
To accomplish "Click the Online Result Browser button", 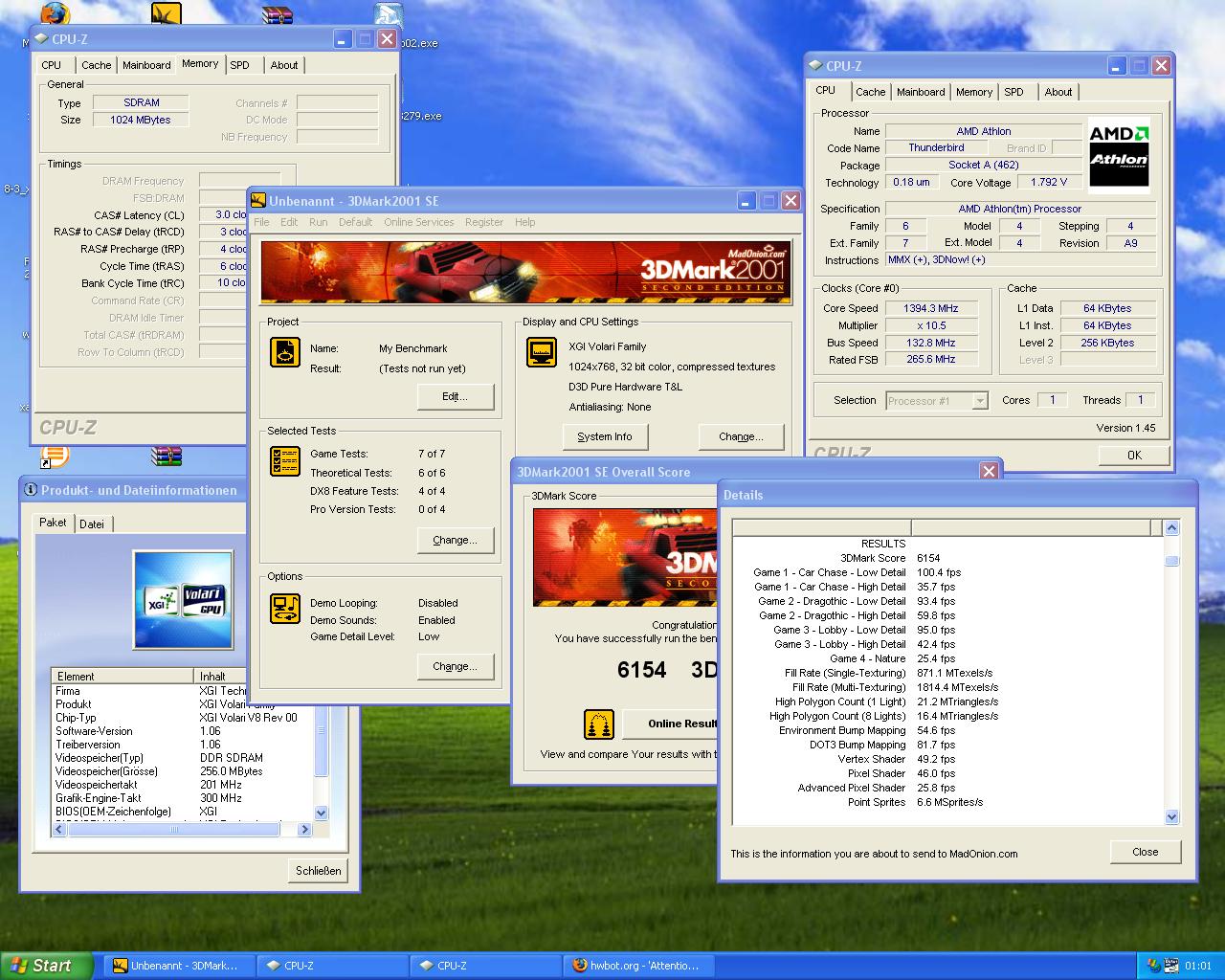I will 670,724.
